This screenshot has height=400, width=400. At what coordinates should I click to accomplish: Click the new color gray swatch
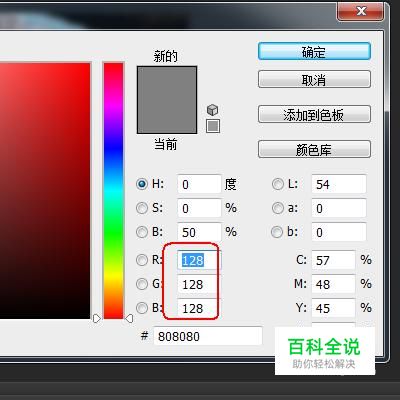167,83
